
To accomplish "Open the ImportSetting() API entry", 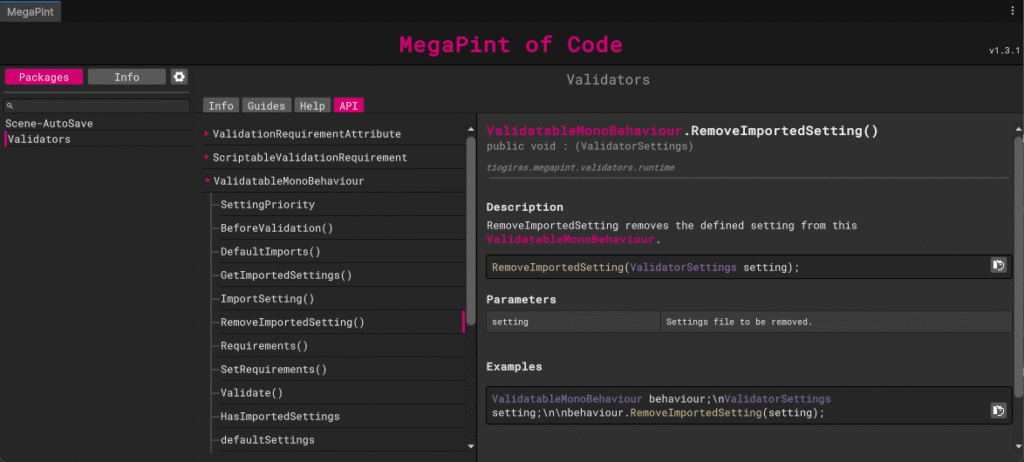I will [267, 299].
